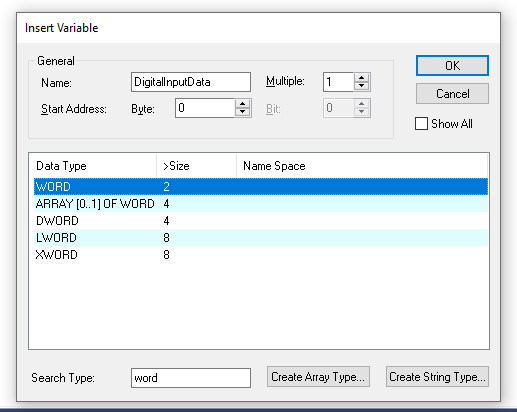Choose the DWORD data type

261,220
